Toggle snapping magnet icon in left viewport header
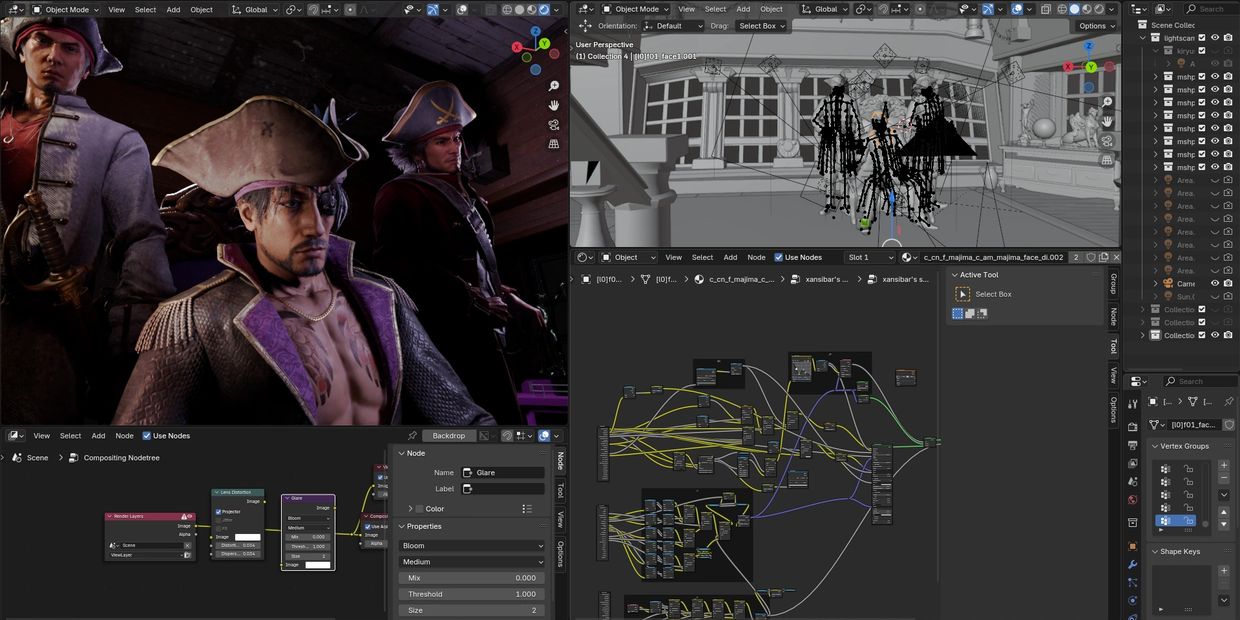The height and width of the screenshot is (620, 1240). (313, 9)
